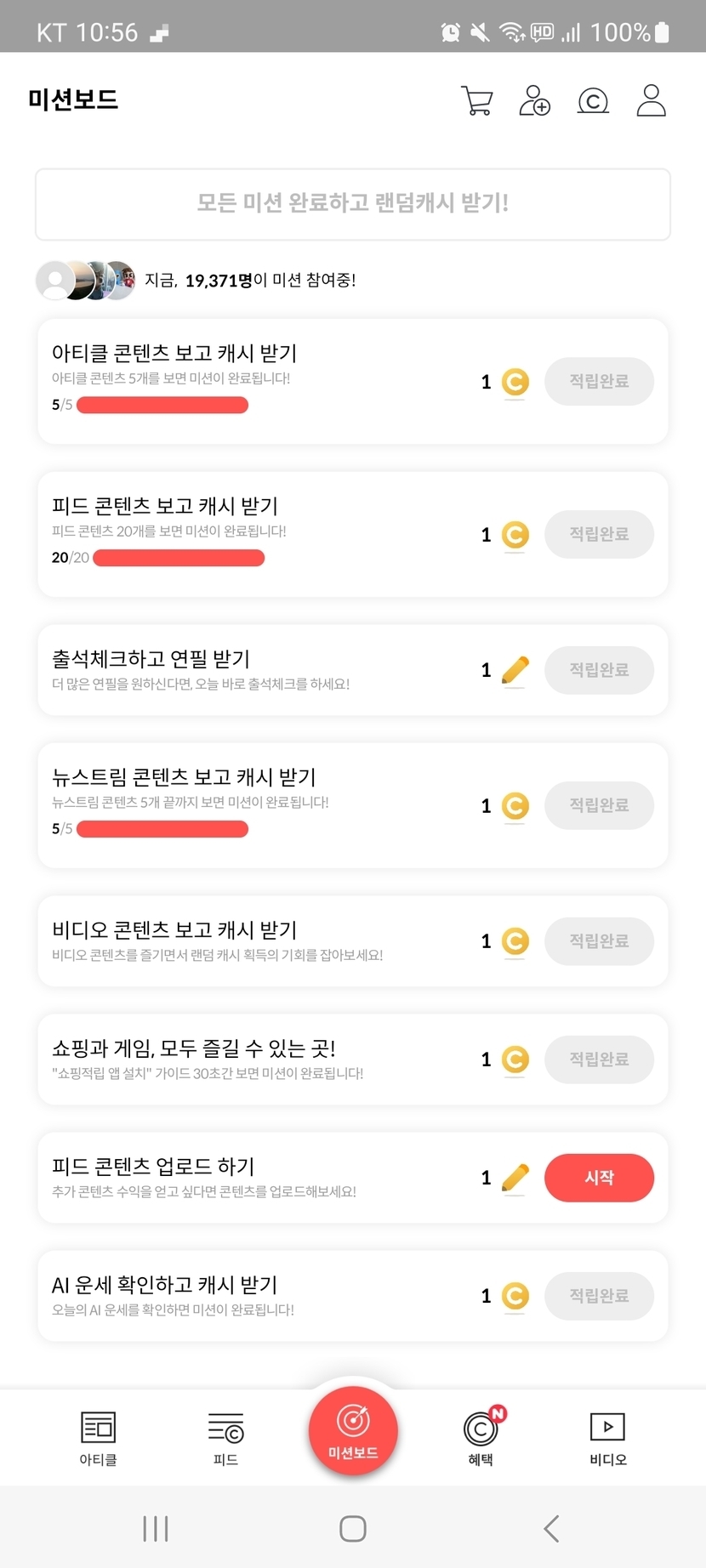Screen dimensions: 706x1568
Task: Tap the pencil icon on 피드 콘텐츠 업로드
Action: click(x=515, y=1178)
